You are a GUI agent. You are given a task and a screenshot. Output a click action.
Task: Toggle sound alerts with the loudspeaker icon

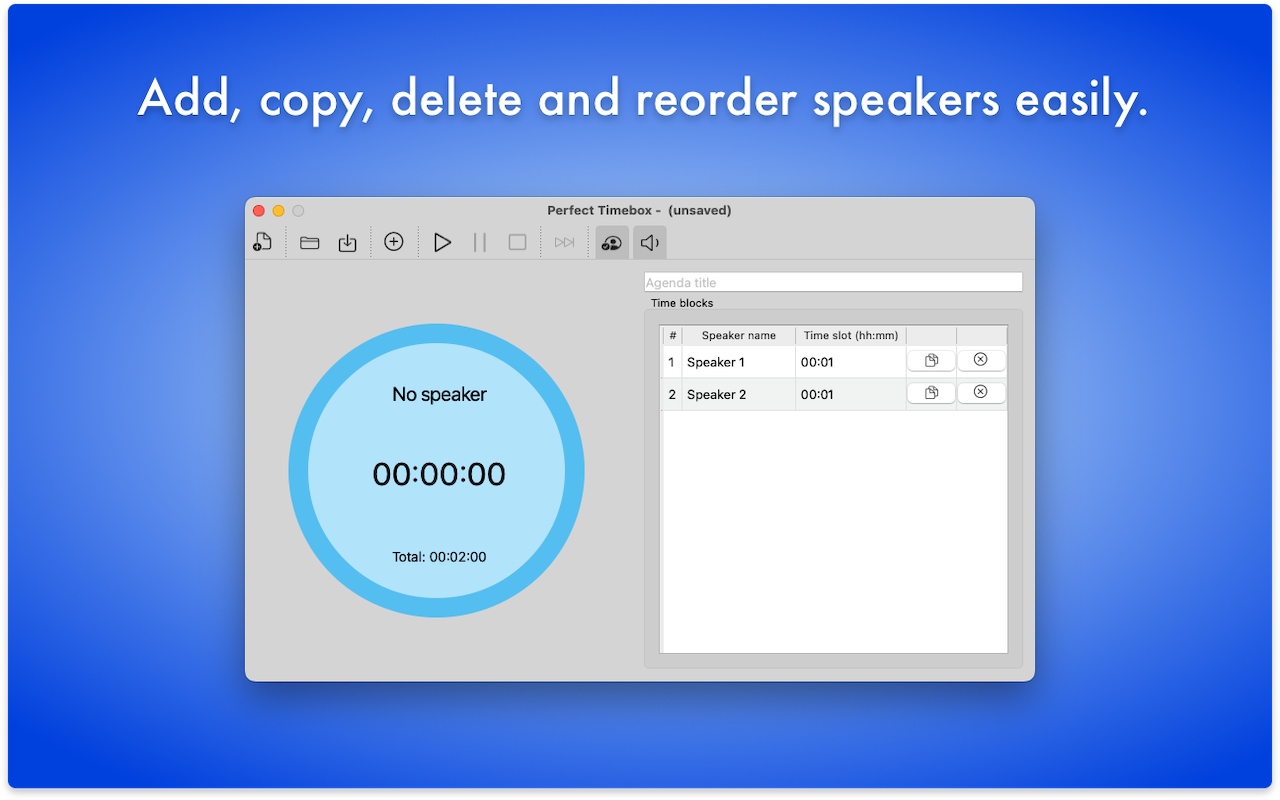click(x=650, y=242)
